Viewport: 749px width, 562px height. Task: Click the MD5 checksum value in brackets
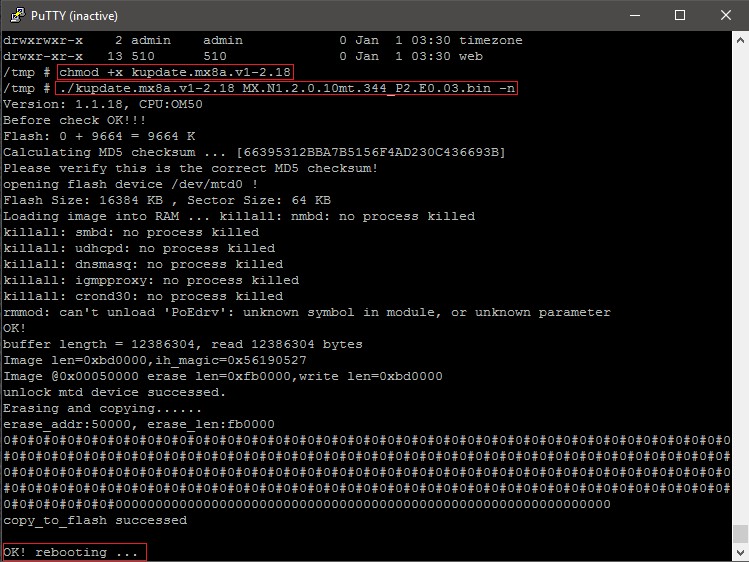click(370, 152)
